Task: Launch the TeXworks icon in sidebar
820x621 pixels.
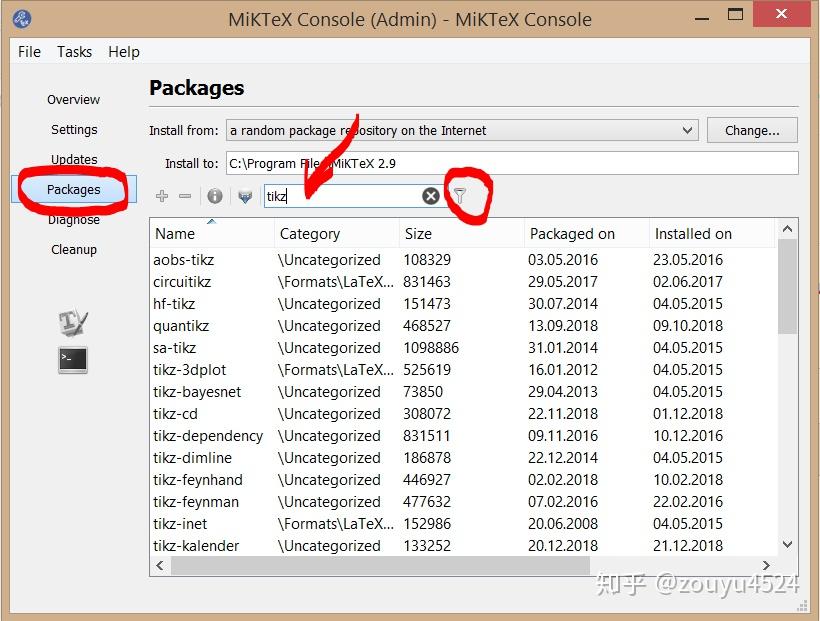Action: 73,321
